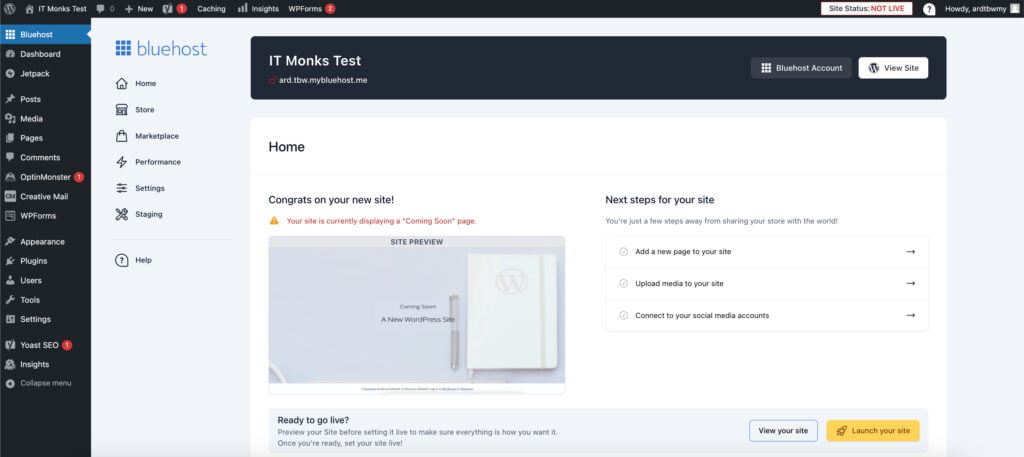Click the arrow beside Add a new page
Image resolution: width=1024 pixels, height=457 pixels.
910,251
